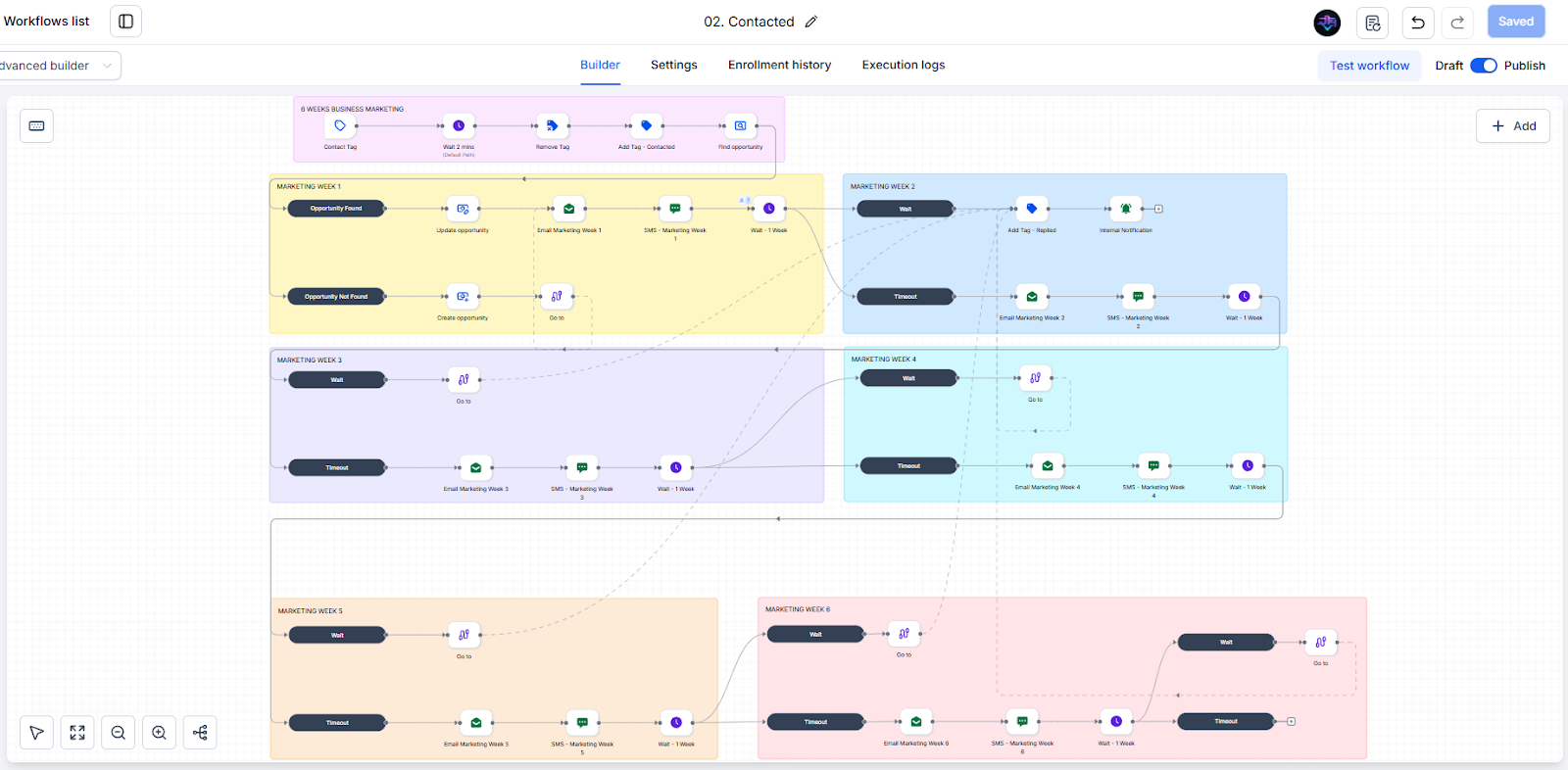Select the Update opportunity node
Screen dimensions: 1568x770
(x=463, y=209)
